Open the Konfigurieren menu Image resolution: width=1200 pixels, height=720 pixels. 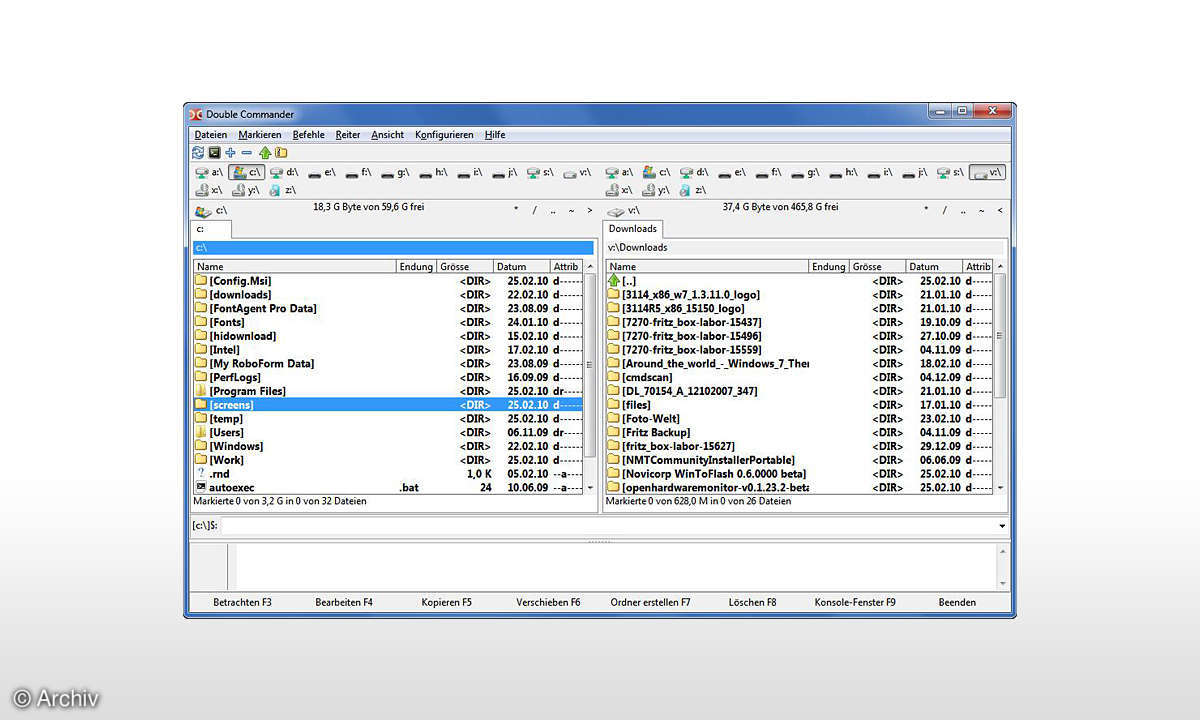444,135
